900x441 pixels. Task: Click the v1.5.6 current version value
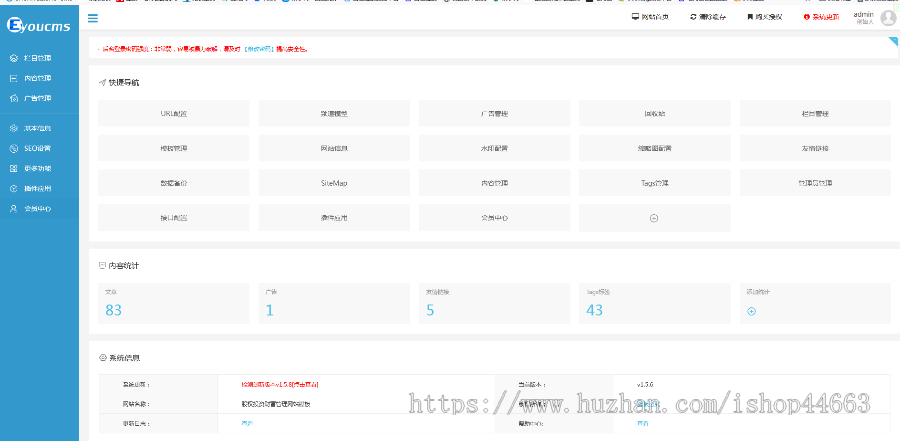645,384
